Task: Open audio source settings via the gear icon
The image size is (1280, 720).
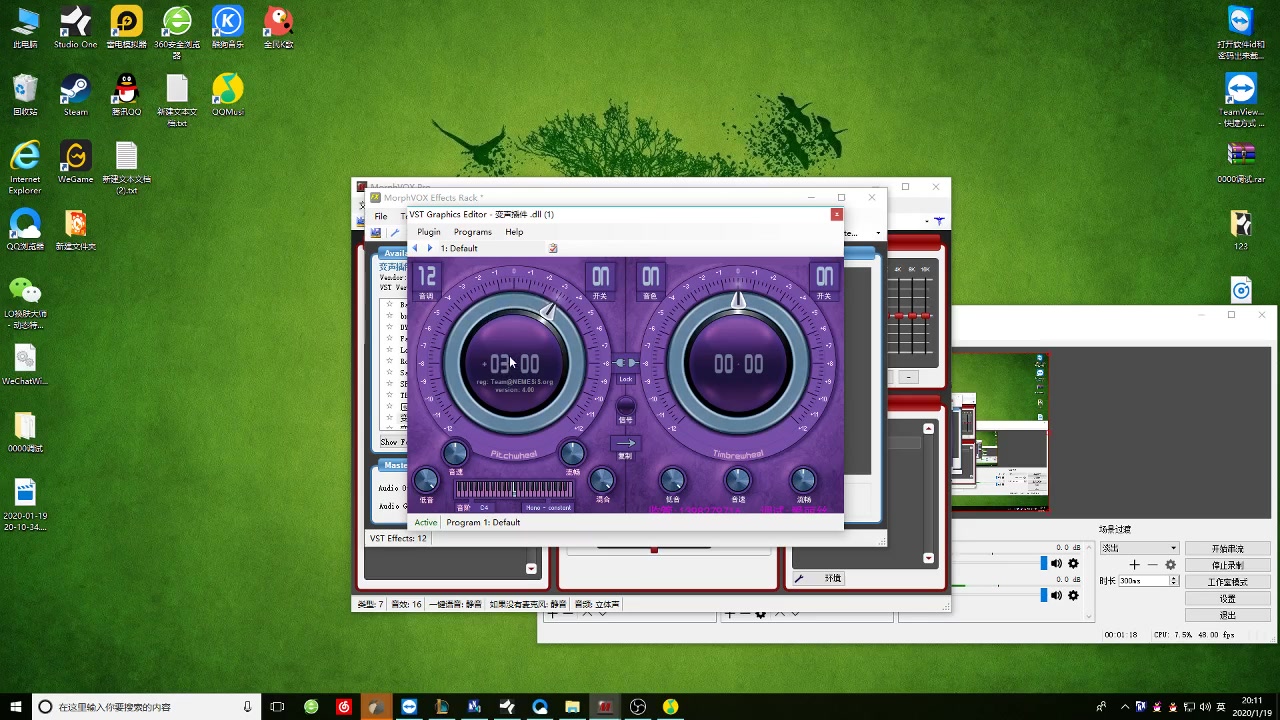Action: point(1073,563)
